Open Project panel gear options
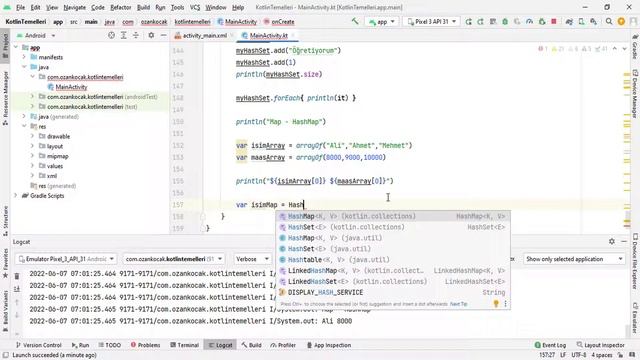This screenshot has width=640, height=360. (x=151, y=36)
